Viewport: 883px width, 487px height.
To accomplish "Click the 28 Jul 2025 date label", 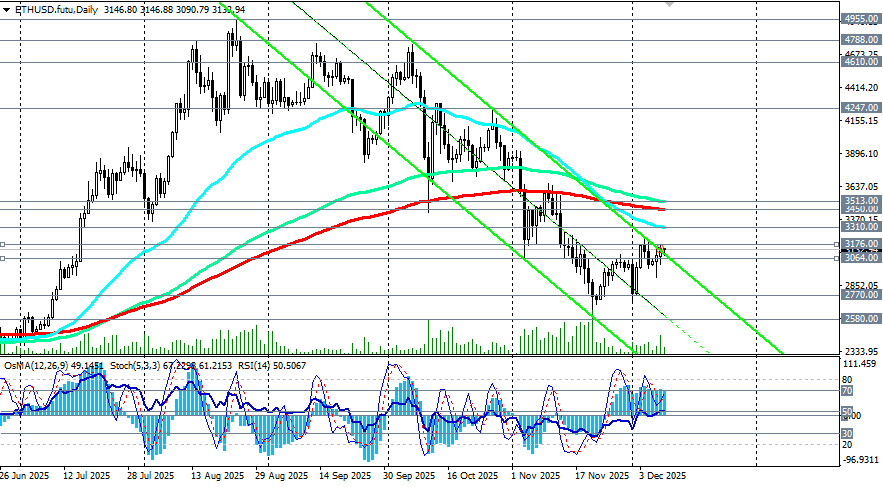I will [150, 476].
